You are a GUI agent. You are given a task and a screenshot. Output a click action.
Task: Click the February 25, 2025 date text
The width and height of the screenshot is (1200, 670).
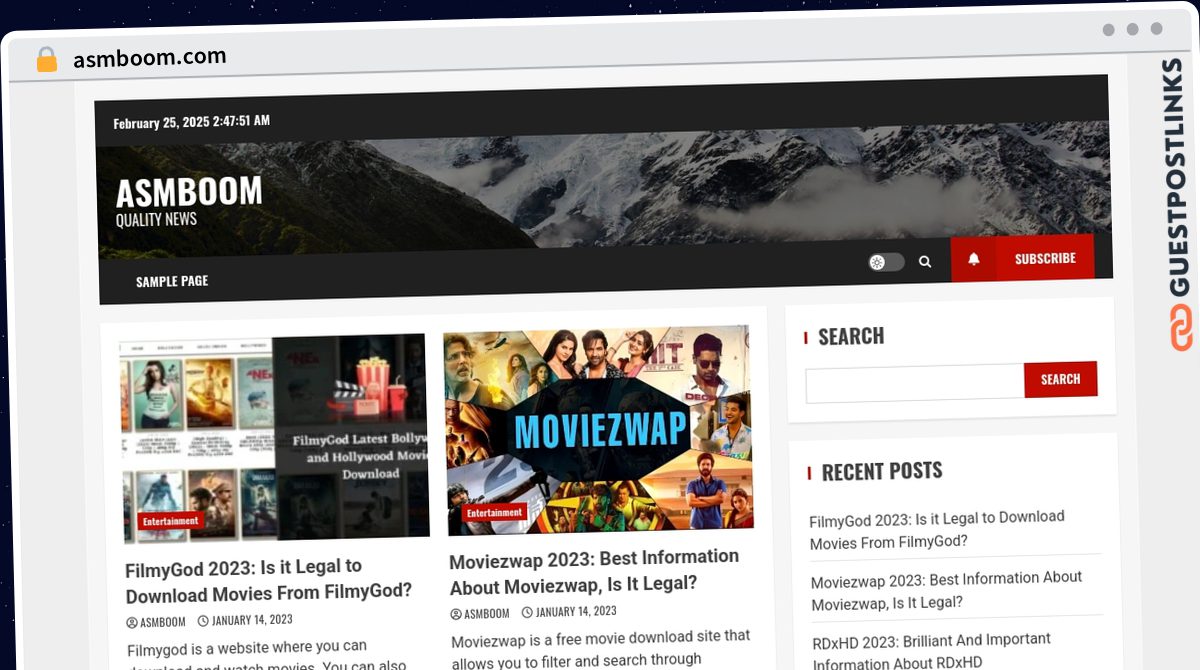pos(191,122)
